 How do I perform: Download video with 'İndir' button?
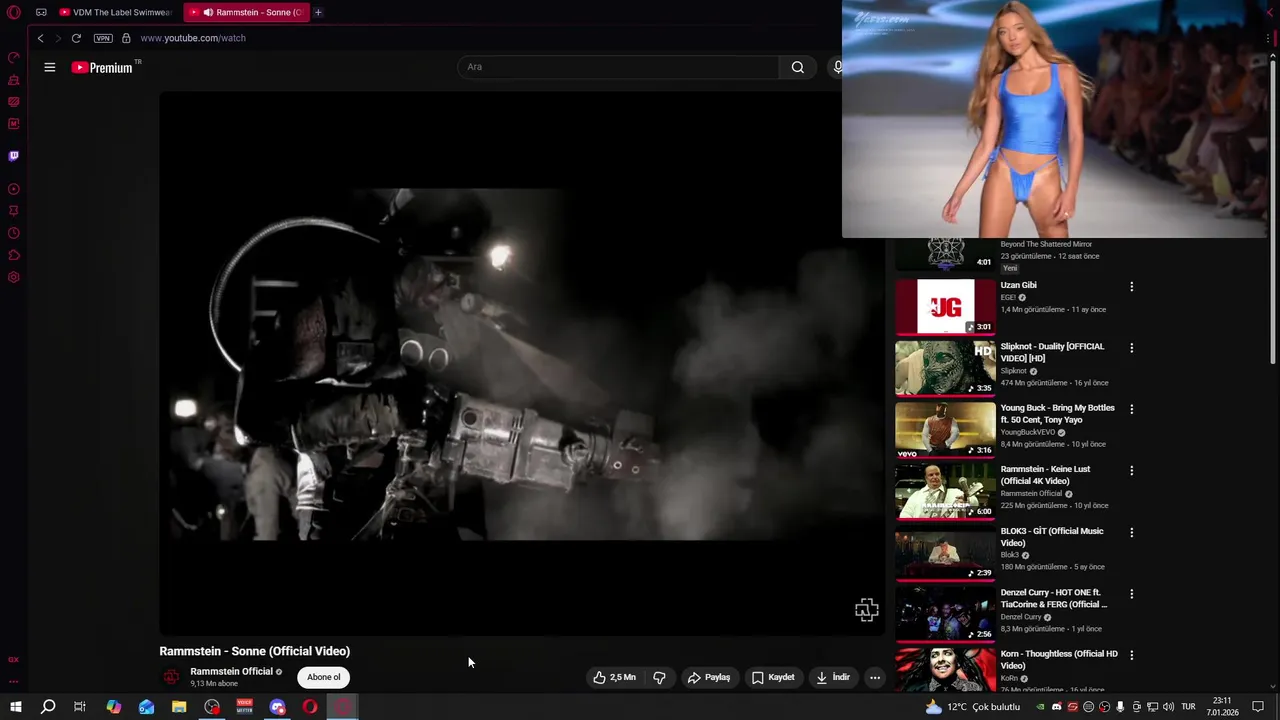pos(833,677)
